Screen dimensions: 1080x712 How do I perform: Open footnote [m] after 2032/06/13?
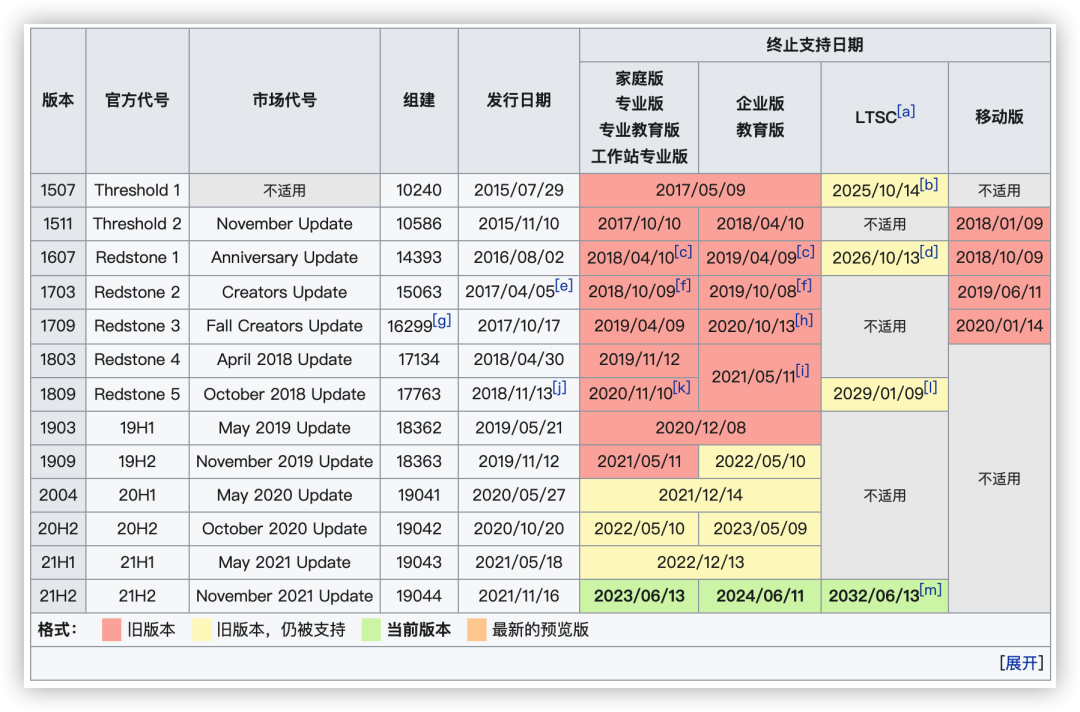tap(931, 590)
